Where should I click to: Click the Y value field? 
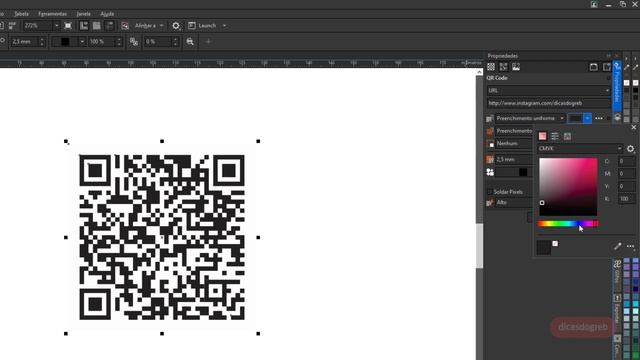point(627,187)
